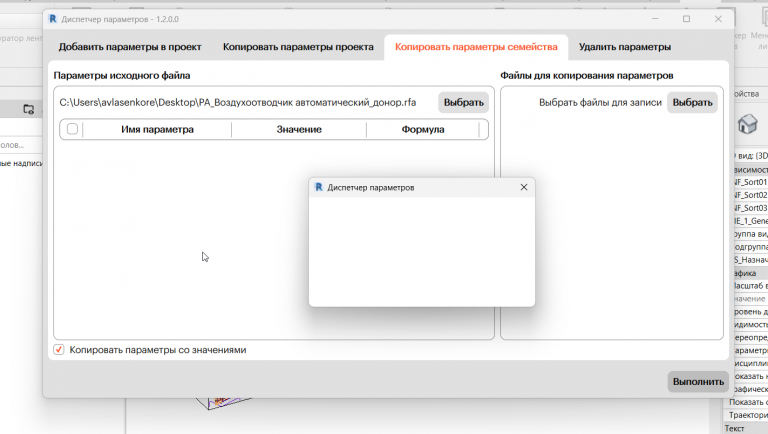Viewport: 768px width, 434px height.
Task: Click the Revit icon in main dialog title
Action: (53, 19)
